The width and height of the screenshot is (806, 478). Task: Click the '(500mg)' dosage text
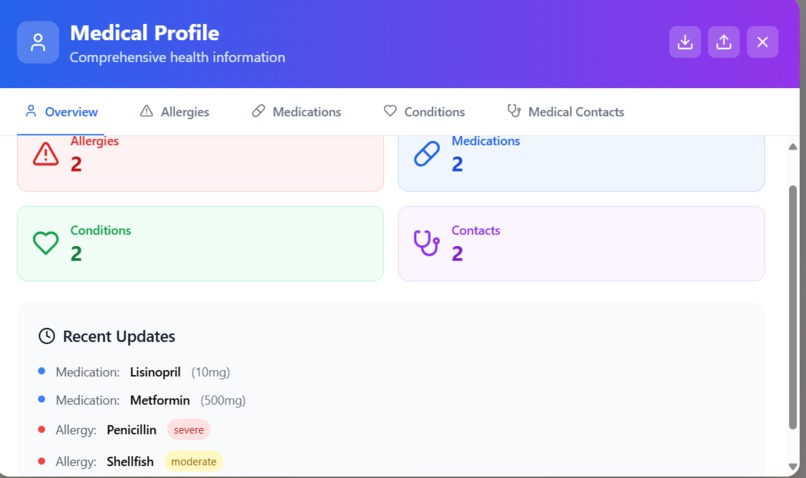click(x=223, y=400)
